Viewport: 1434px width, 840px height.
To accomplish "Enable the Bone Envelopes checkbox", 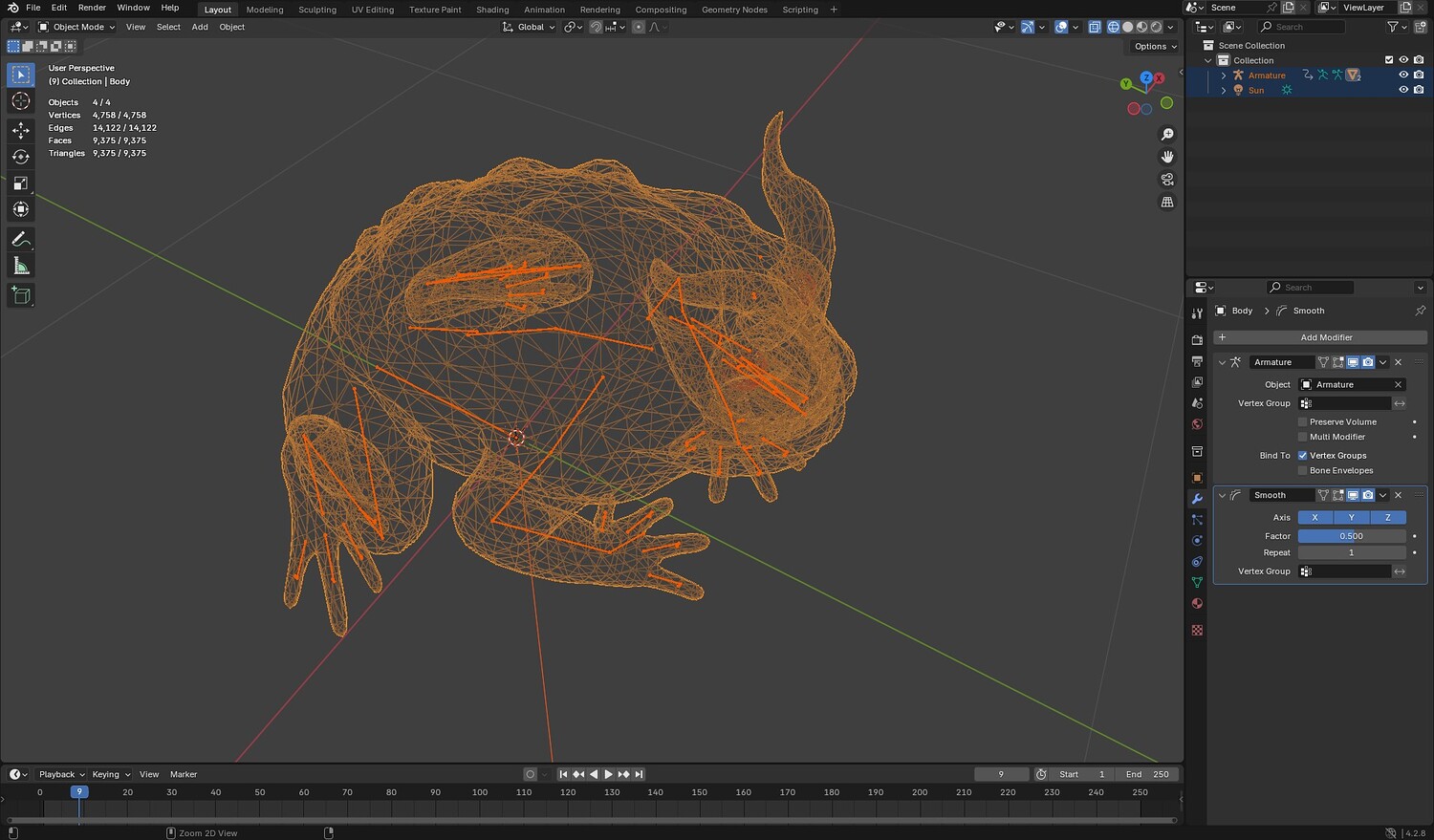I will pos(1302,470).
